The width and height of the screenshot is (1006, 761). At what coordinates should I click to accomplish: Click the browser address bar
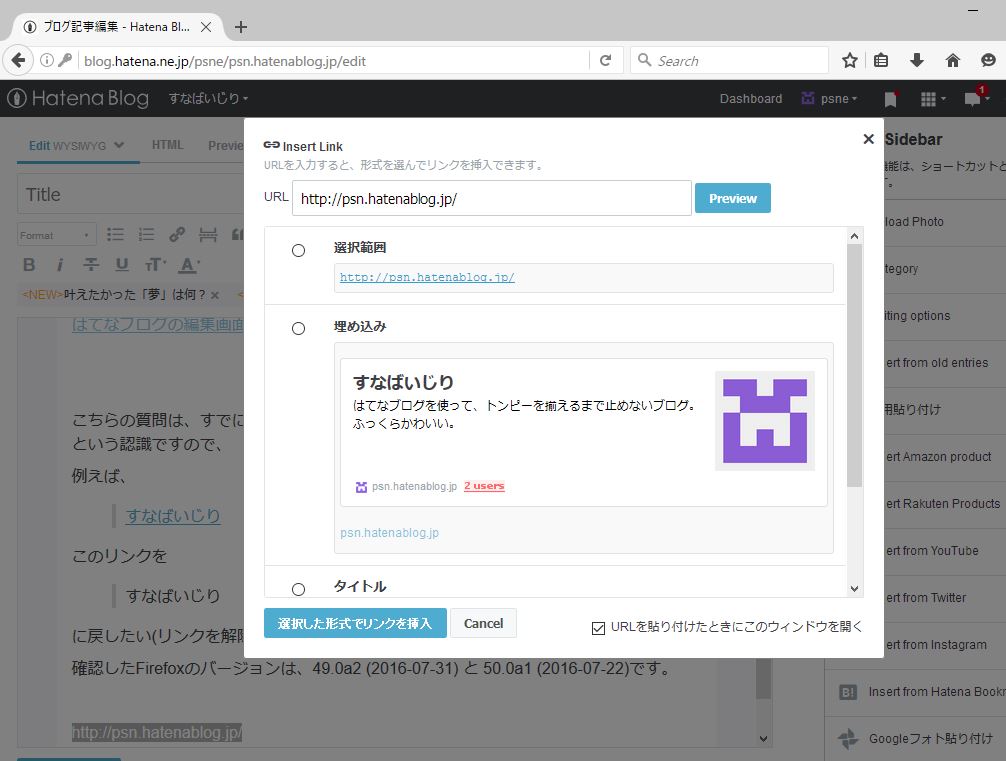coord(334,61)
